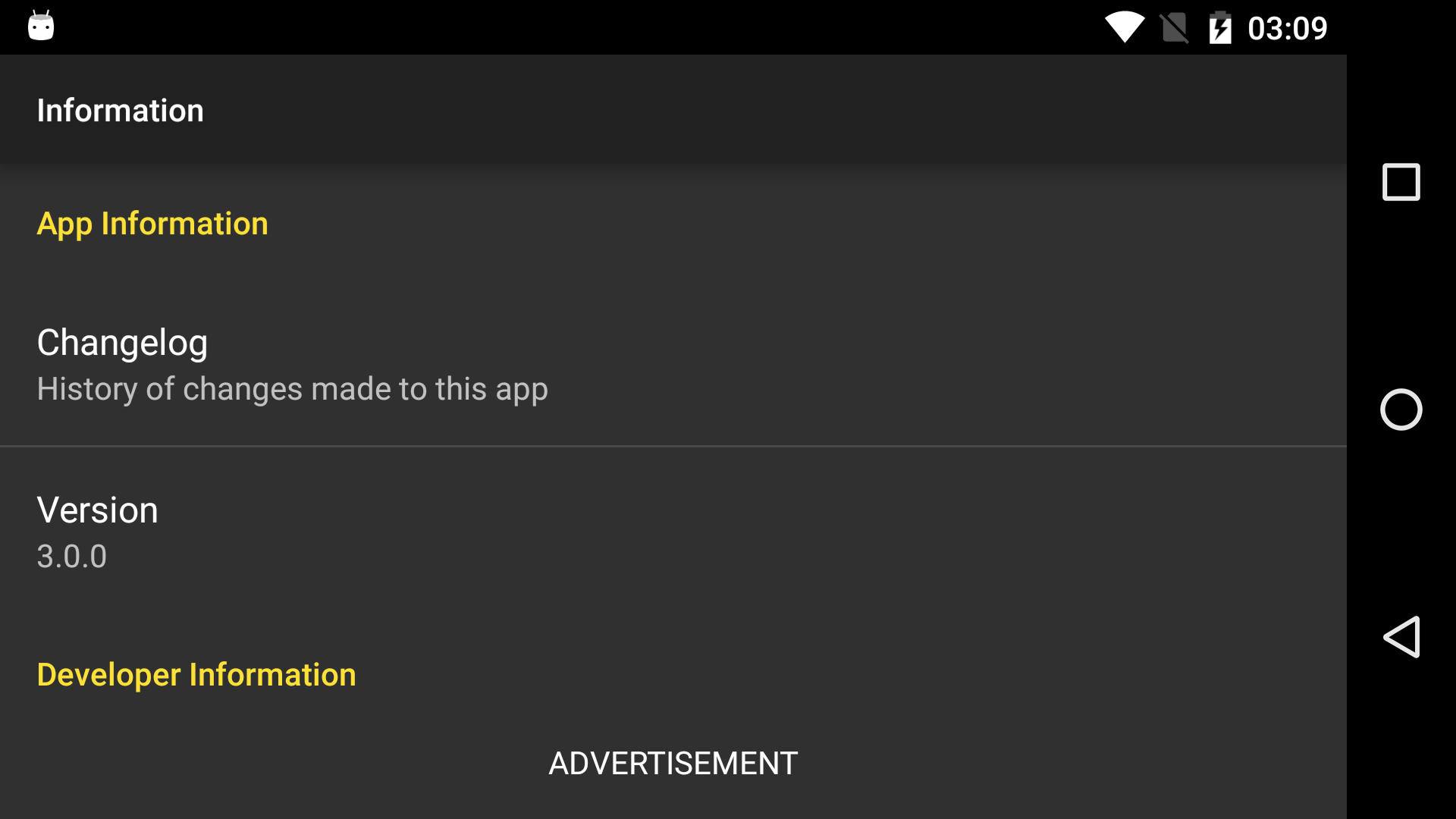Image resolution: width=1456 pixels, height=819 pixels.
Task: Tap the ADVERTISEMENT banner
Action: [673, 763]
